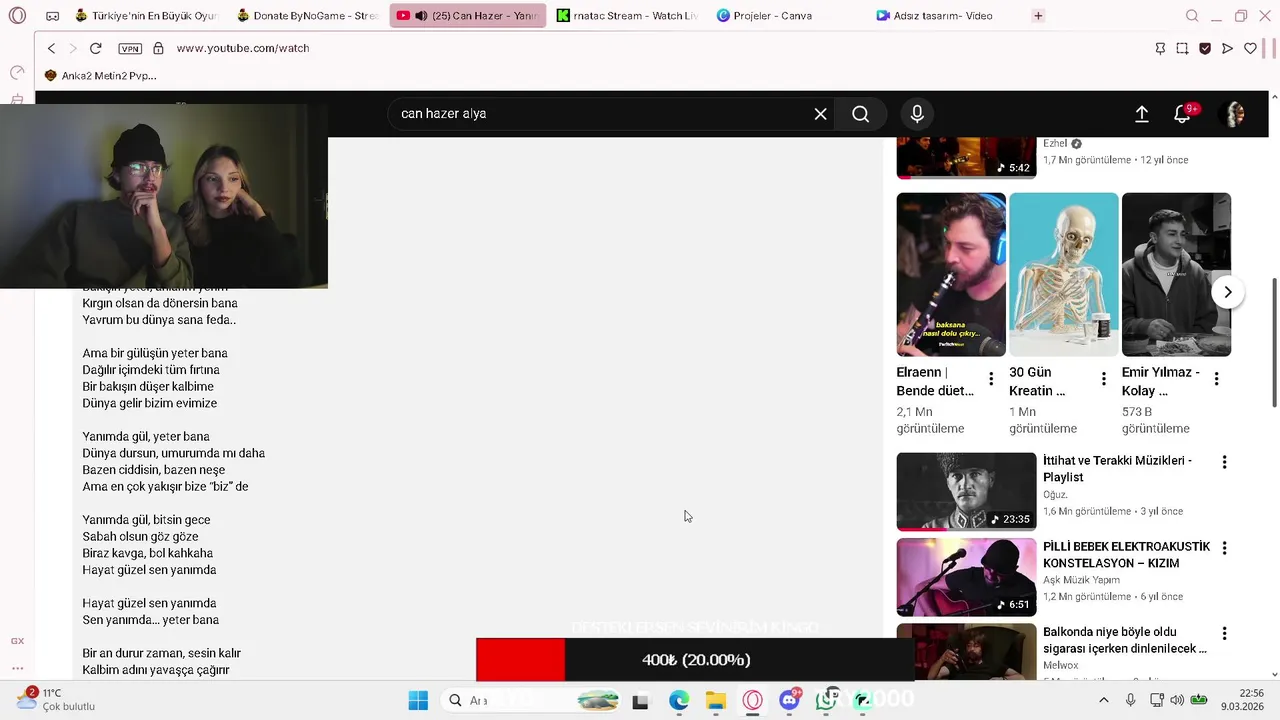Viewport: 1280px width, 720px height.
Task: Open options for 30 Gün Kreatin short
Action: pyautogui.click(x=1104, y=379)
